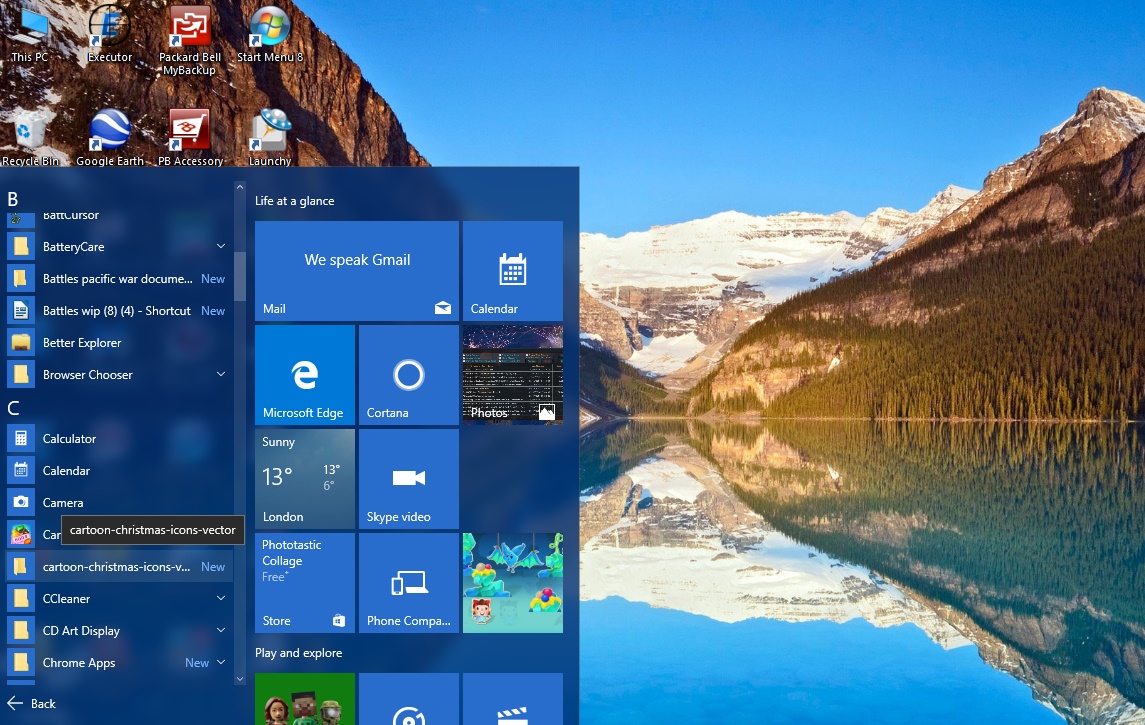Screen dimensions: 1145x725
Task: Open the Cortana tile
Action: click(x=408, y=375)
